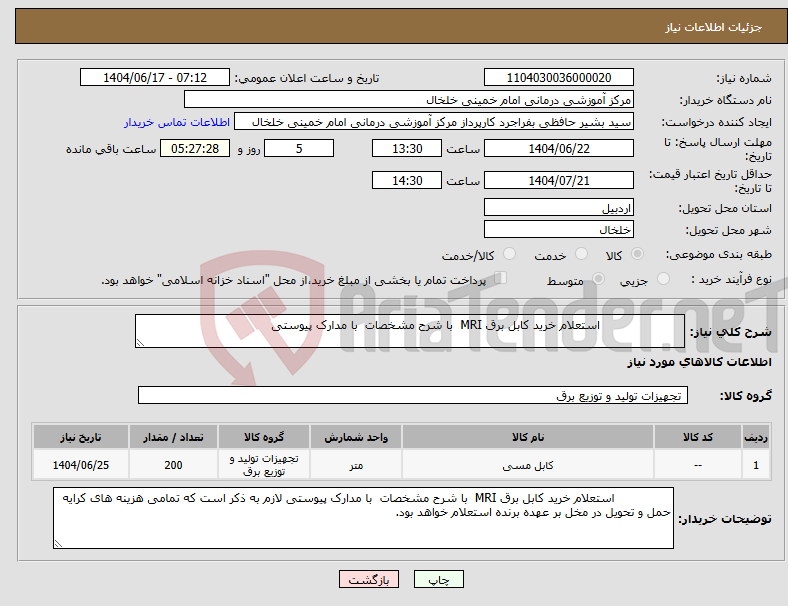Select the کالا/خدمت radio button

point(510,254)
